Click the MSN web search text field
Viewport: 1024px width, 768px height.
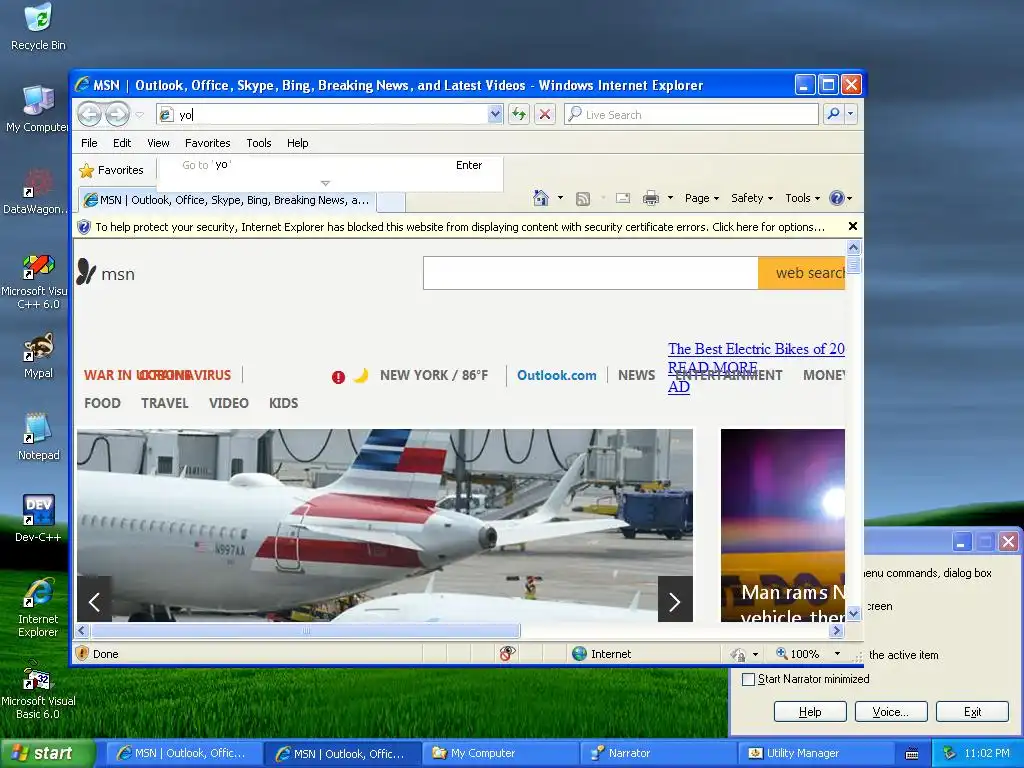coord(590,273)
